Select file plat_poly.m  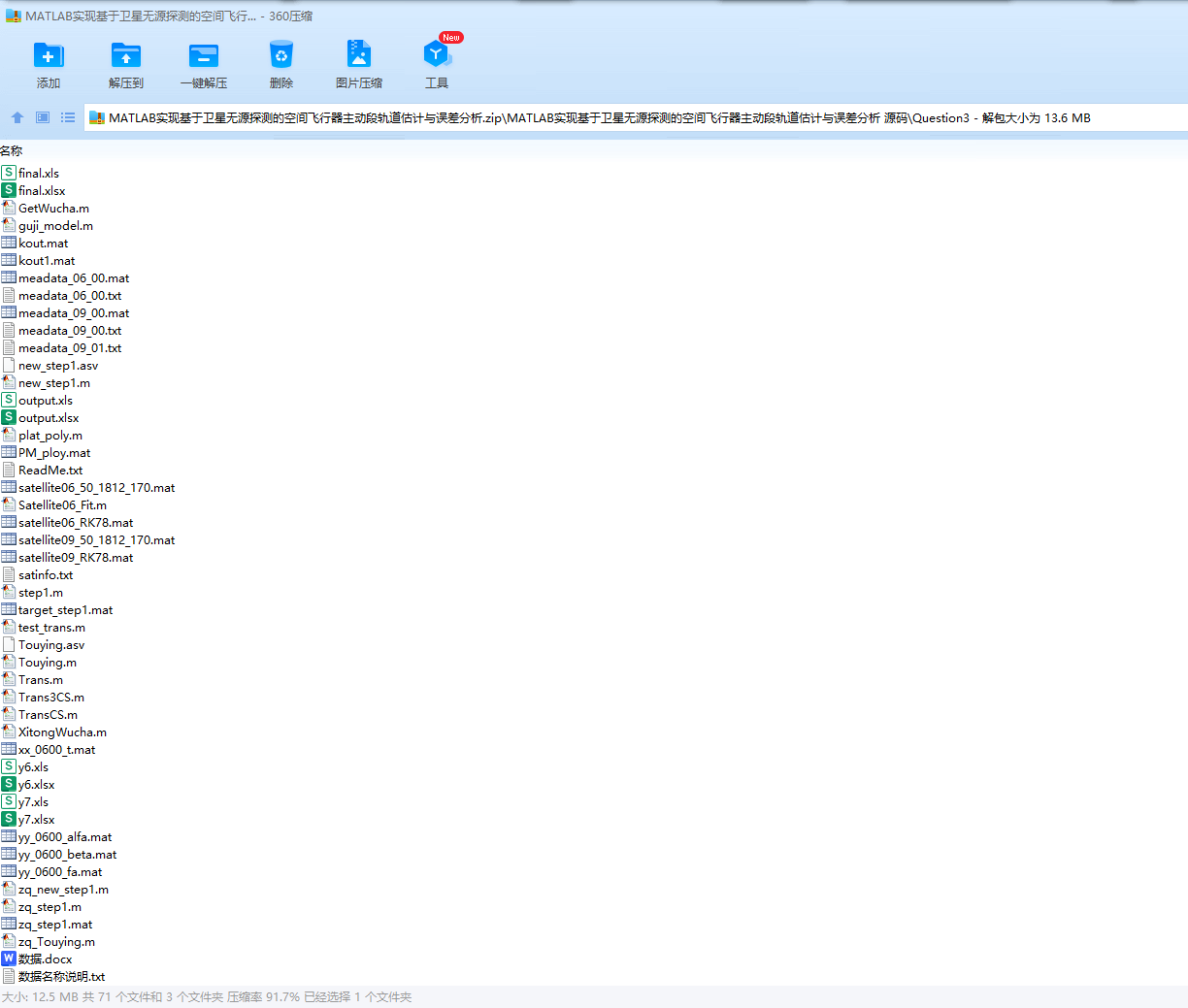point(50,436)
